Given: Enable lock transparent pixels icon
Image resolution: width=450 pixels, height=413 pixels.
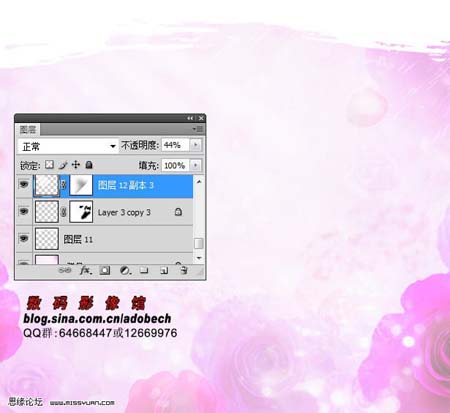Looking at the screenshot, I should tap(49, 165).
